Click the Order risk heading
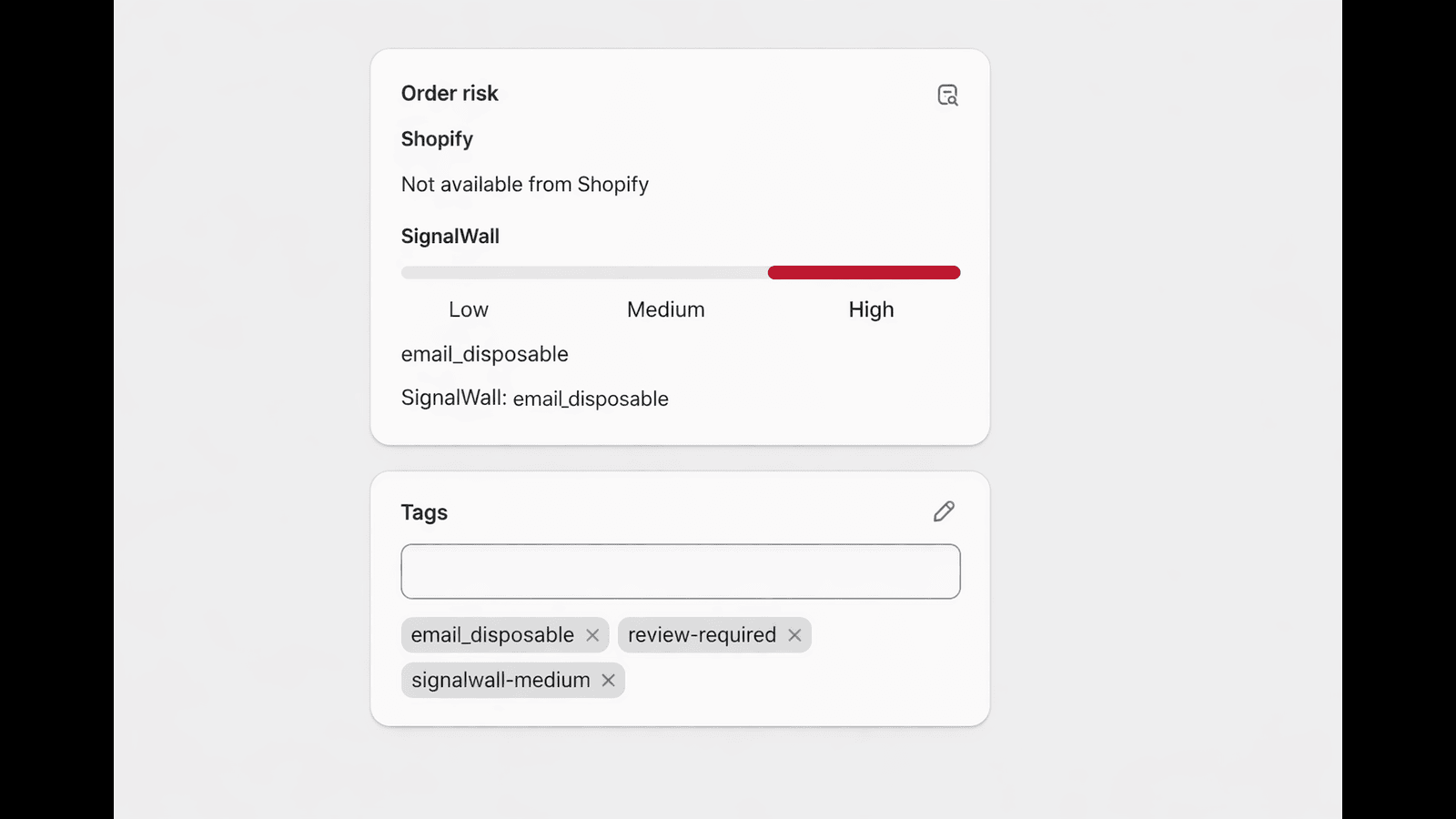The height and width of the screenshot is (819, 1456). click(450, 94)
